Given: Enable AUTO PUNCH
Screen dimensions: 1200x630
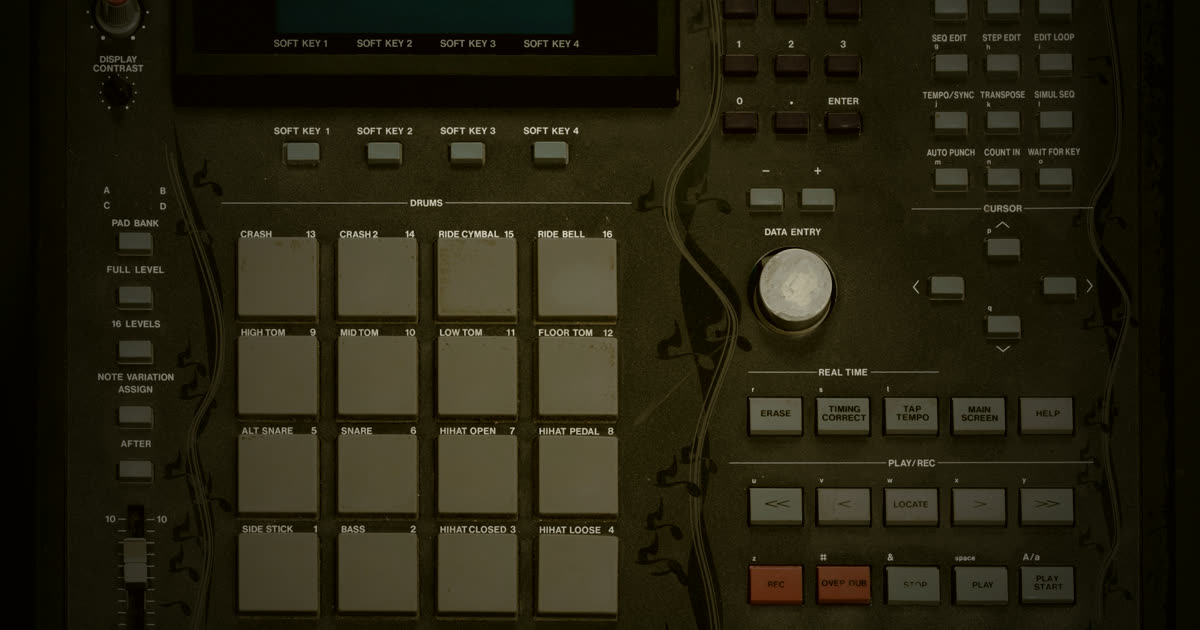Looking at the screenshot, I should [950, 178].
